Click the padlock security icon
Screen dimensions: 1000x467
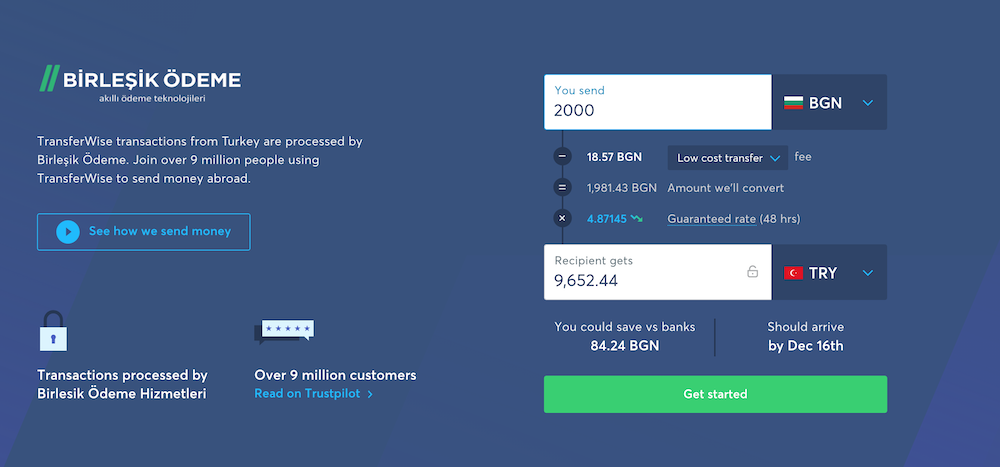pos(53,330)
